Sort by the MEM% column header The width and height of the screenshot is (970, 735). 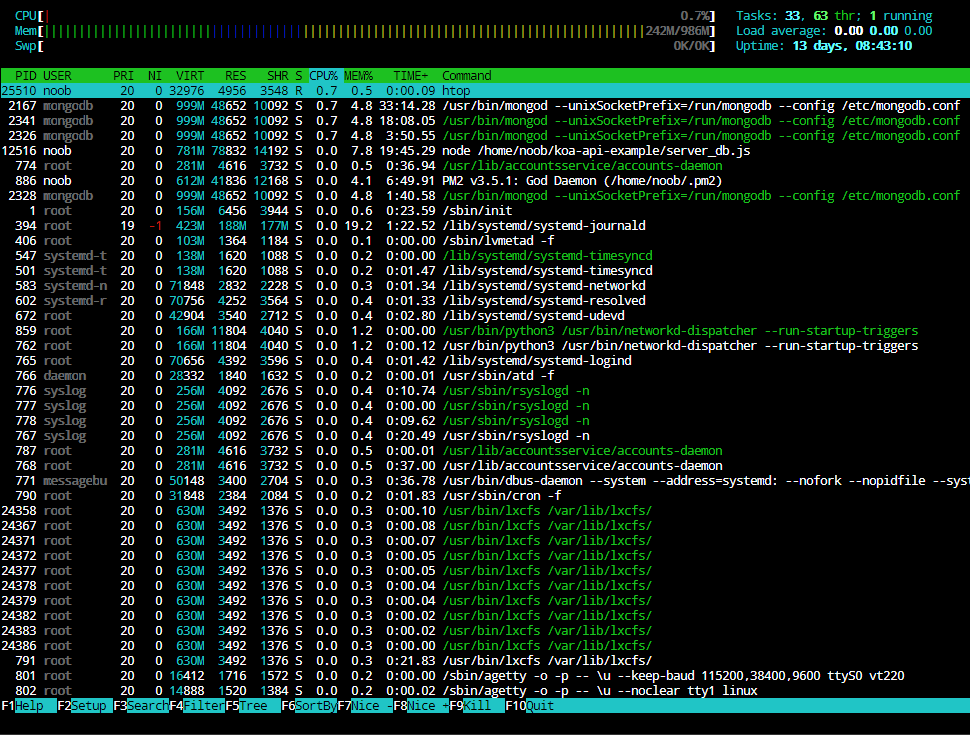click(358, 75)
